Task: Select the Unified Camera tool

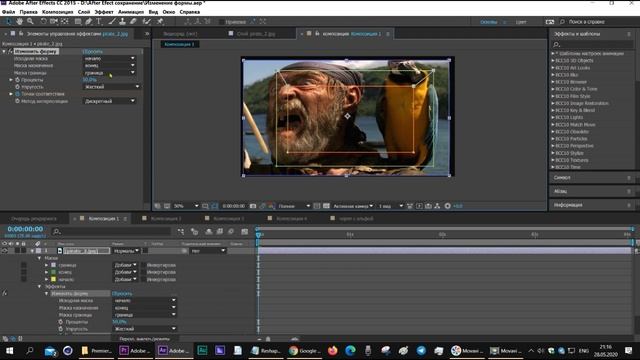Action: (54, 22)
